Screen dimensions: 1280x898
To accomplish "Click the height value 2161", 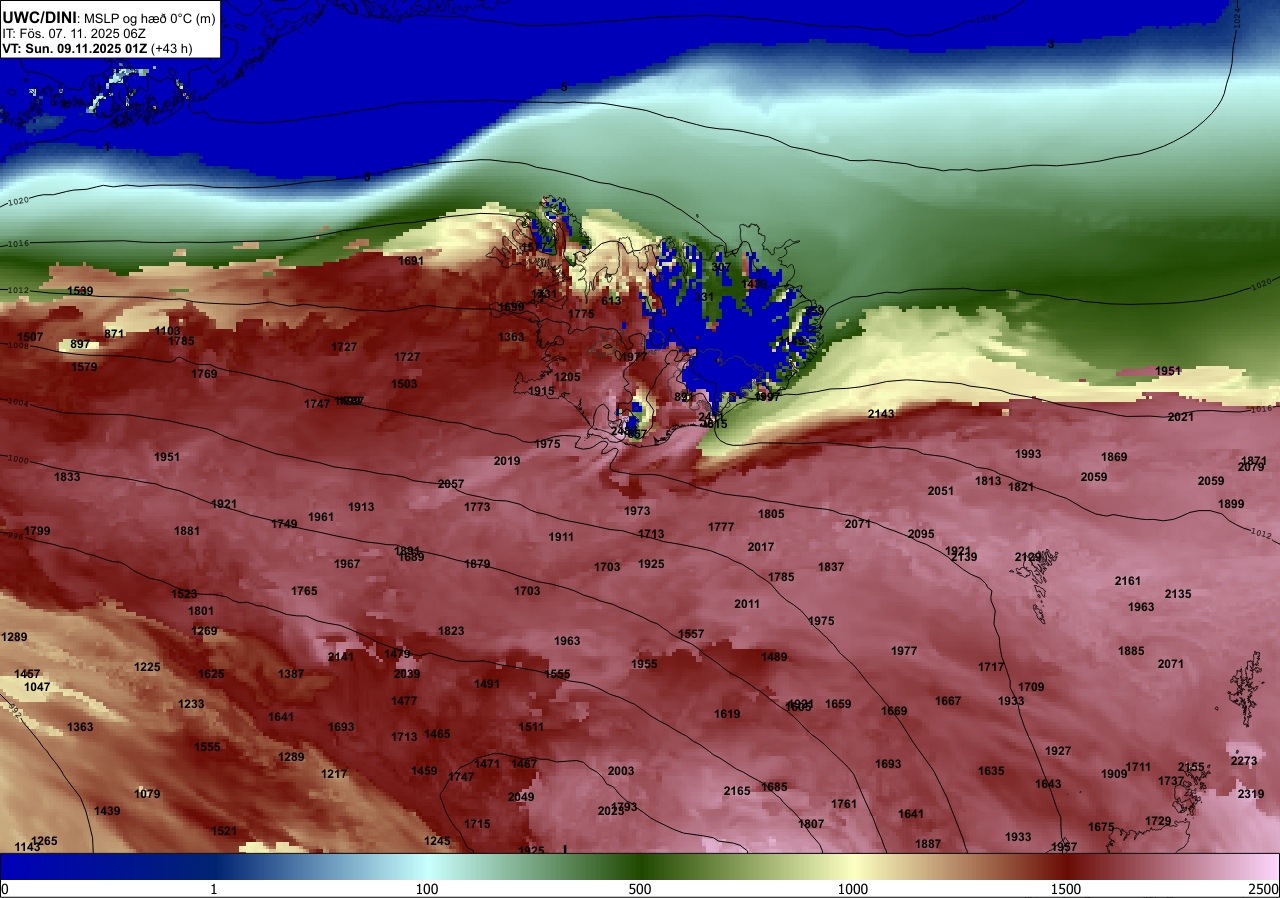I will [1128, 581].
